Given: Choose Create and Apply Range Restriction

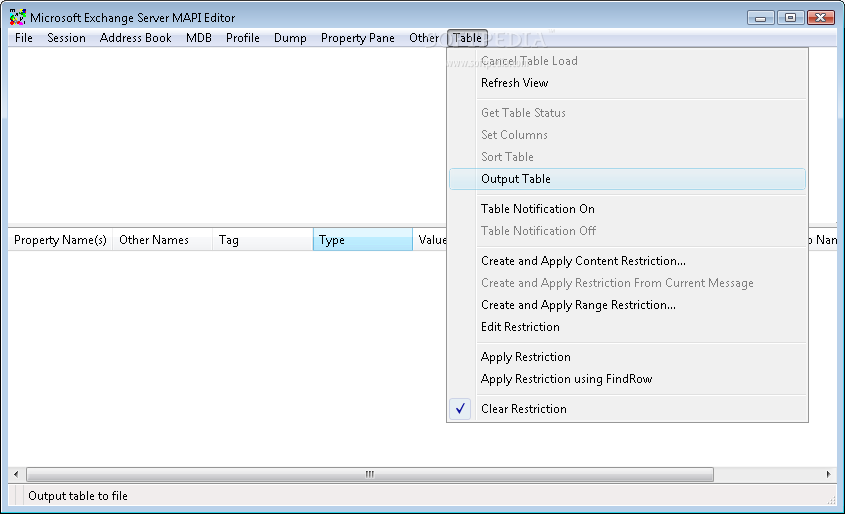Looking at the screenshot, I should (x=627, y=305).
